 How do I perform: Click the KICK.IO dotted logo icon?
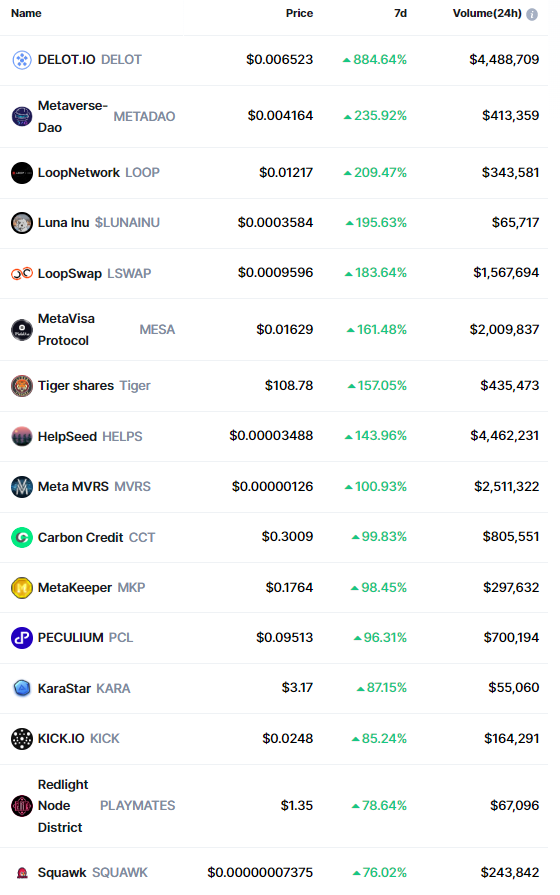click(22, 739)
